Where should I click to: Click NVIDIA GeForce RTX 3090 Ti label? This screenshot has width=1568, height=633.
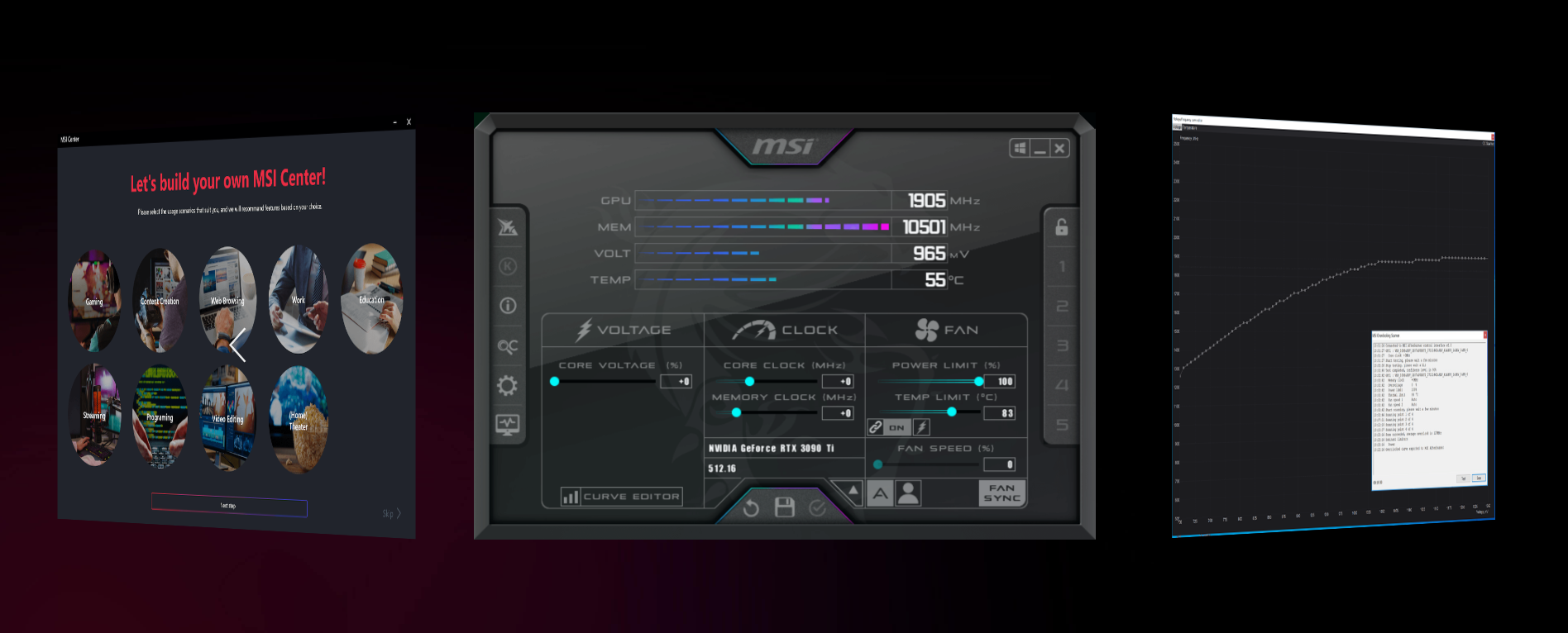(771, 448)
